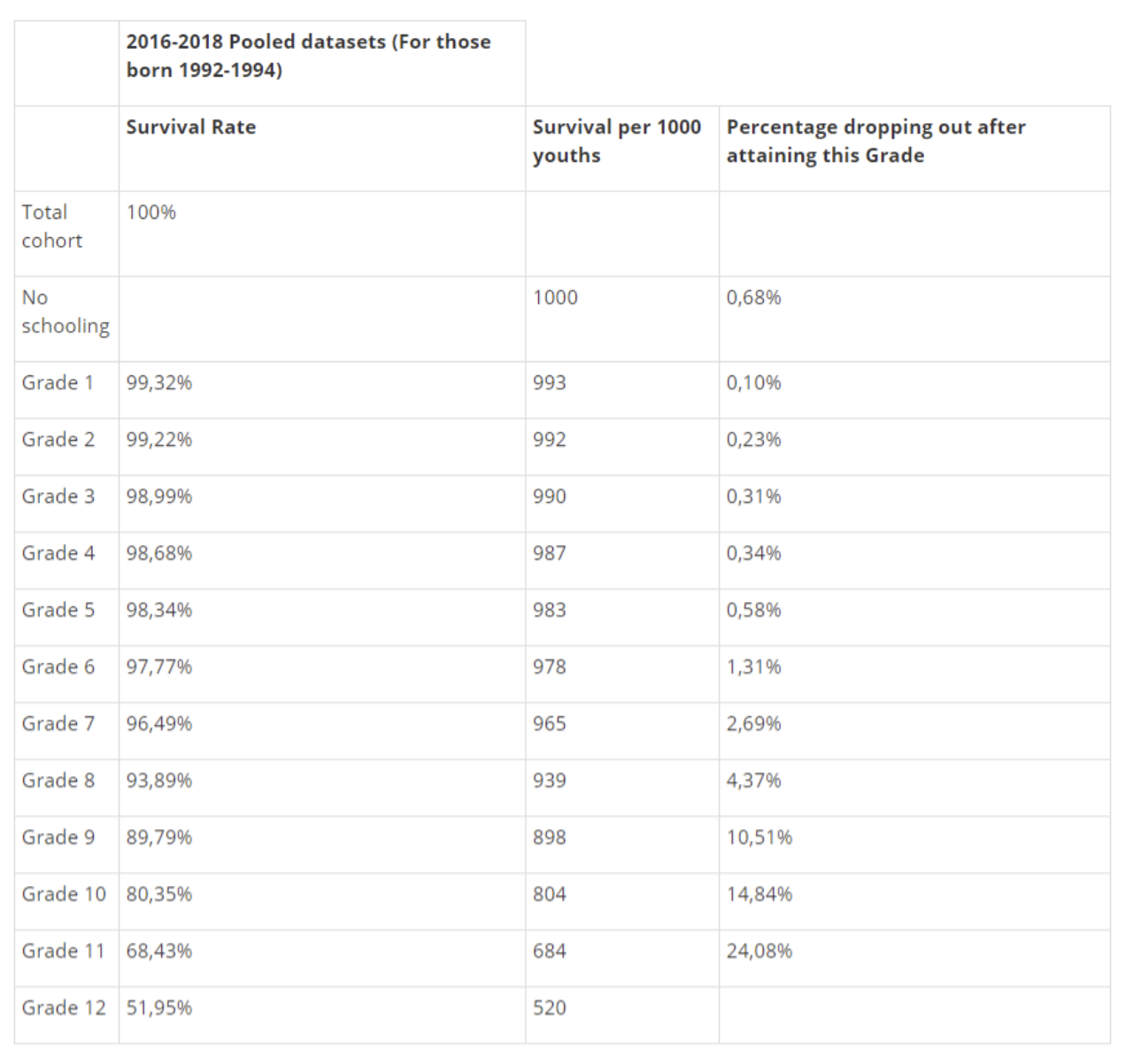Click the Total cohort row label

point(52,226)
